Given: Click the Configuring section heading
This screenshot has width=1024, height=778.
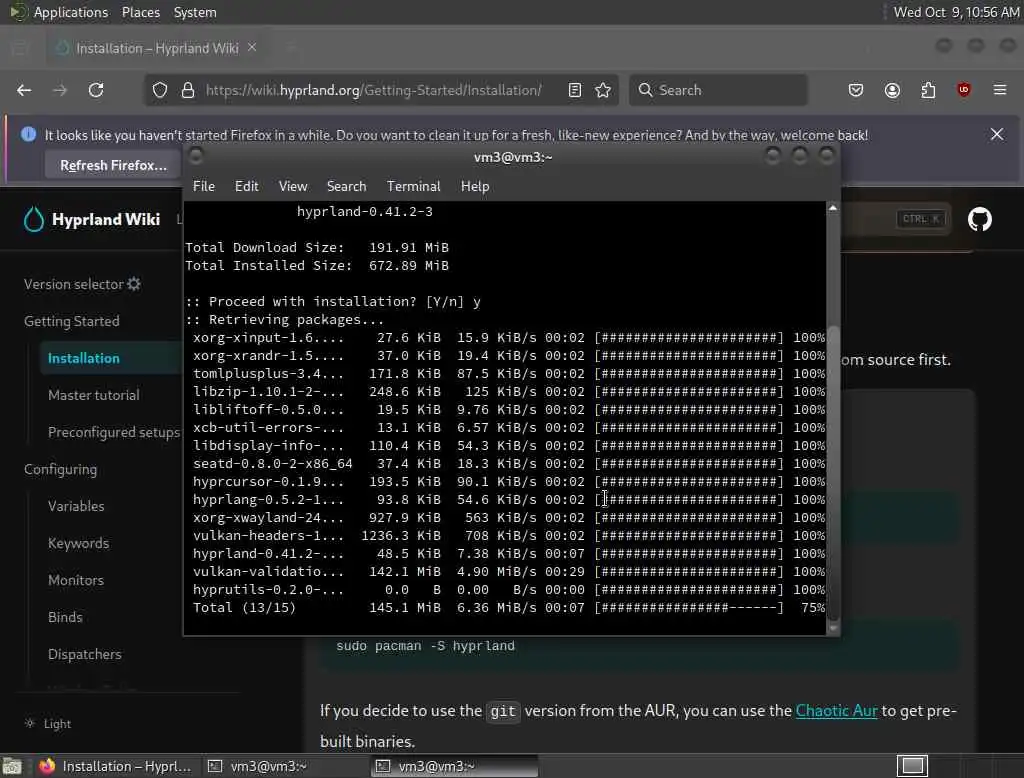Looking at the screenshot, I should (60, 470).
